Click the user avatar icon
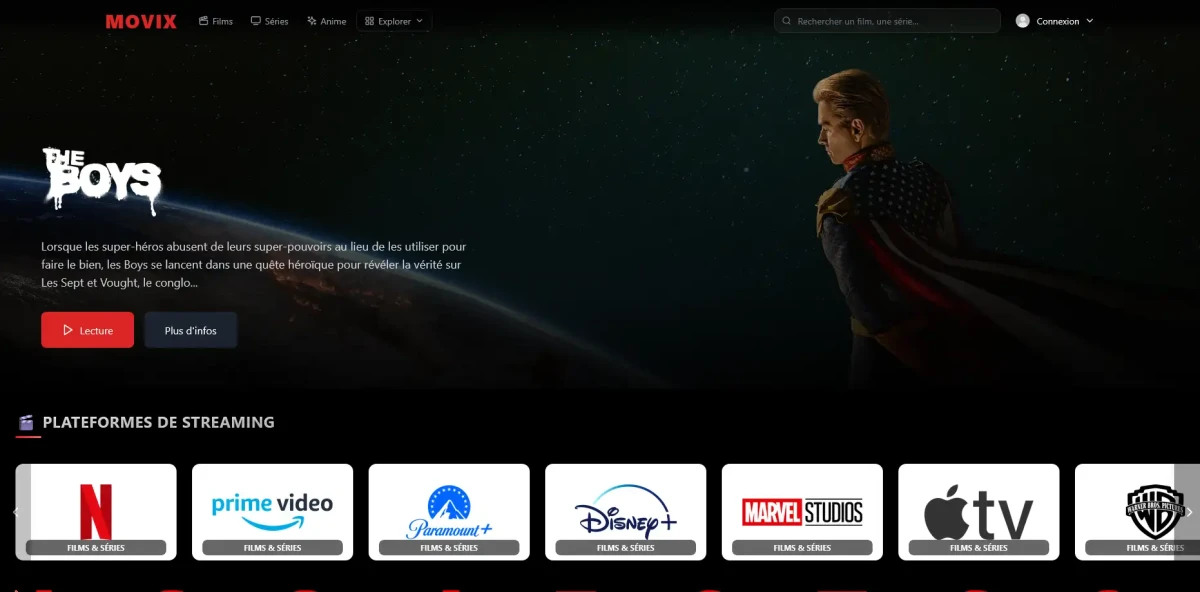This screenshot has width=1200, height=592. click(x=1022, y=21)
